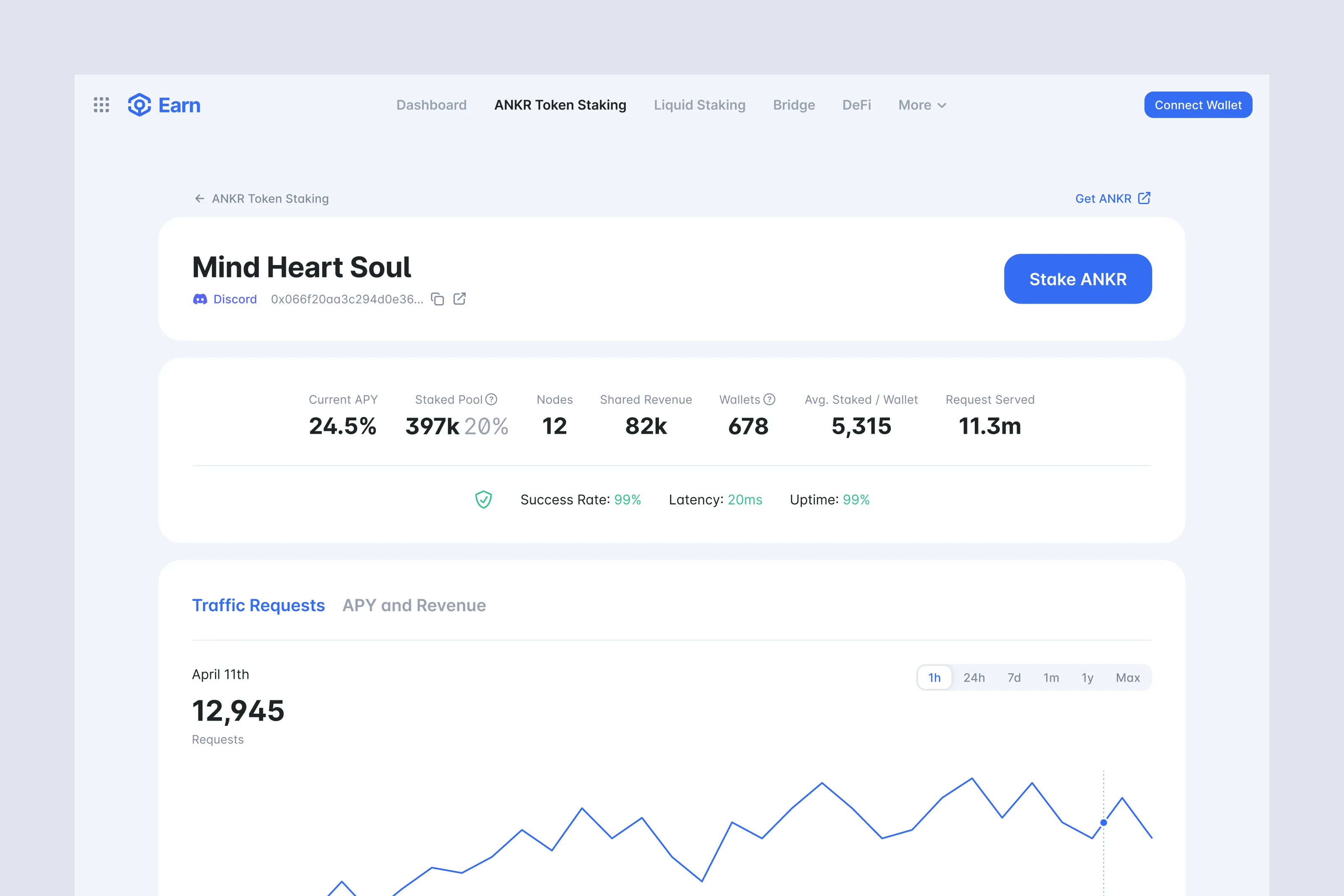Click the Discord icon link
This screenshot has width=1344, height=896.
coord(200,299)
